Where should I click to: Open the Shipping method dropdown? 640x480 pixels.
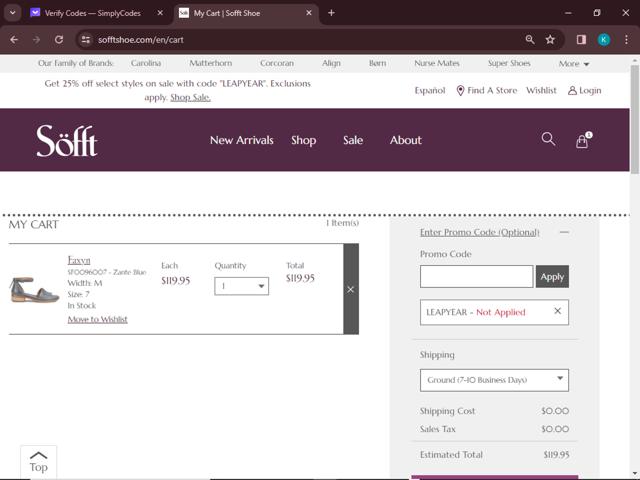coord(494,380)
